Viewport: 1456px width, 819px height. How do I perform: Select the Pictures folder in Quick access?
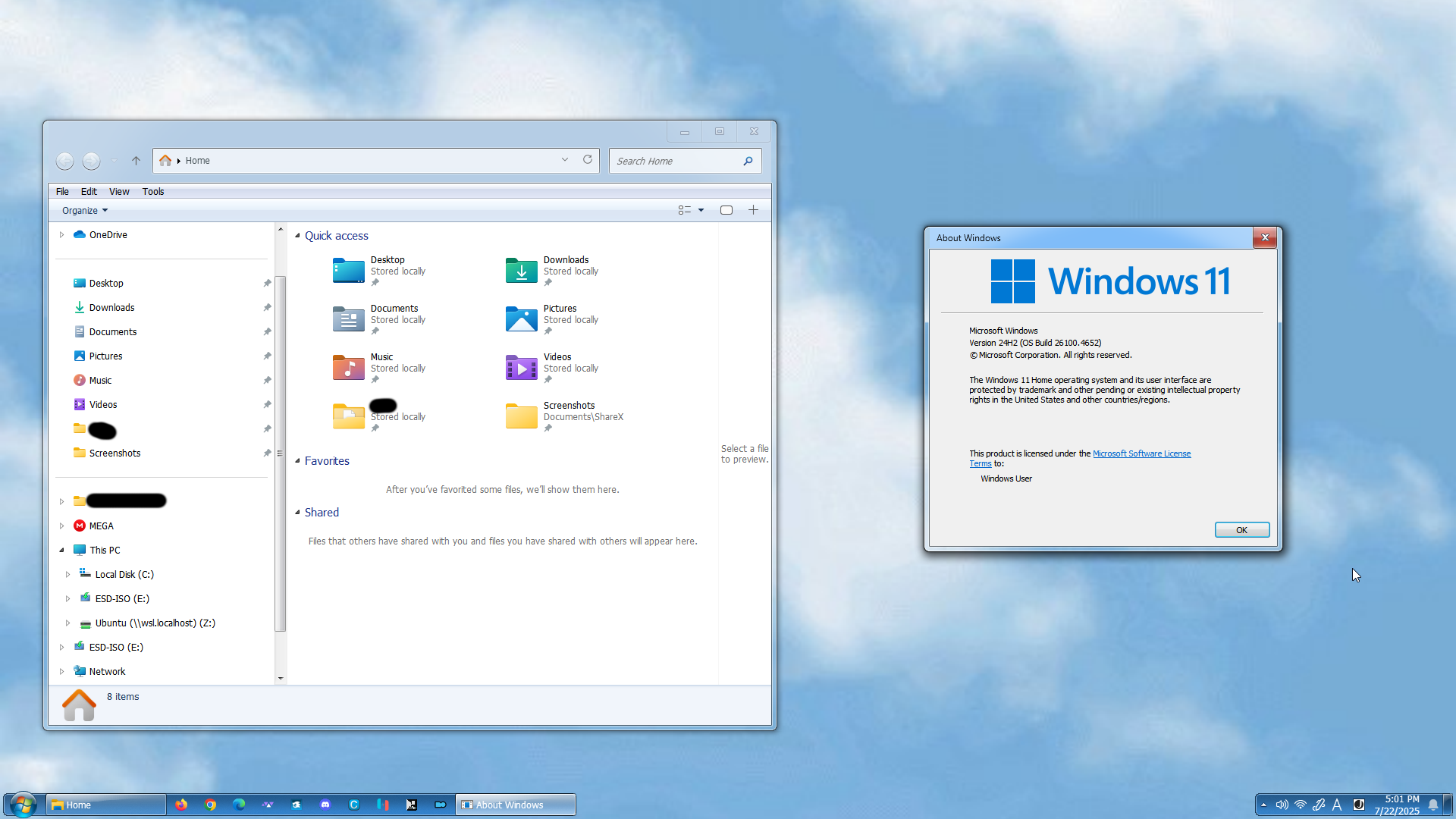coord(552,319)
